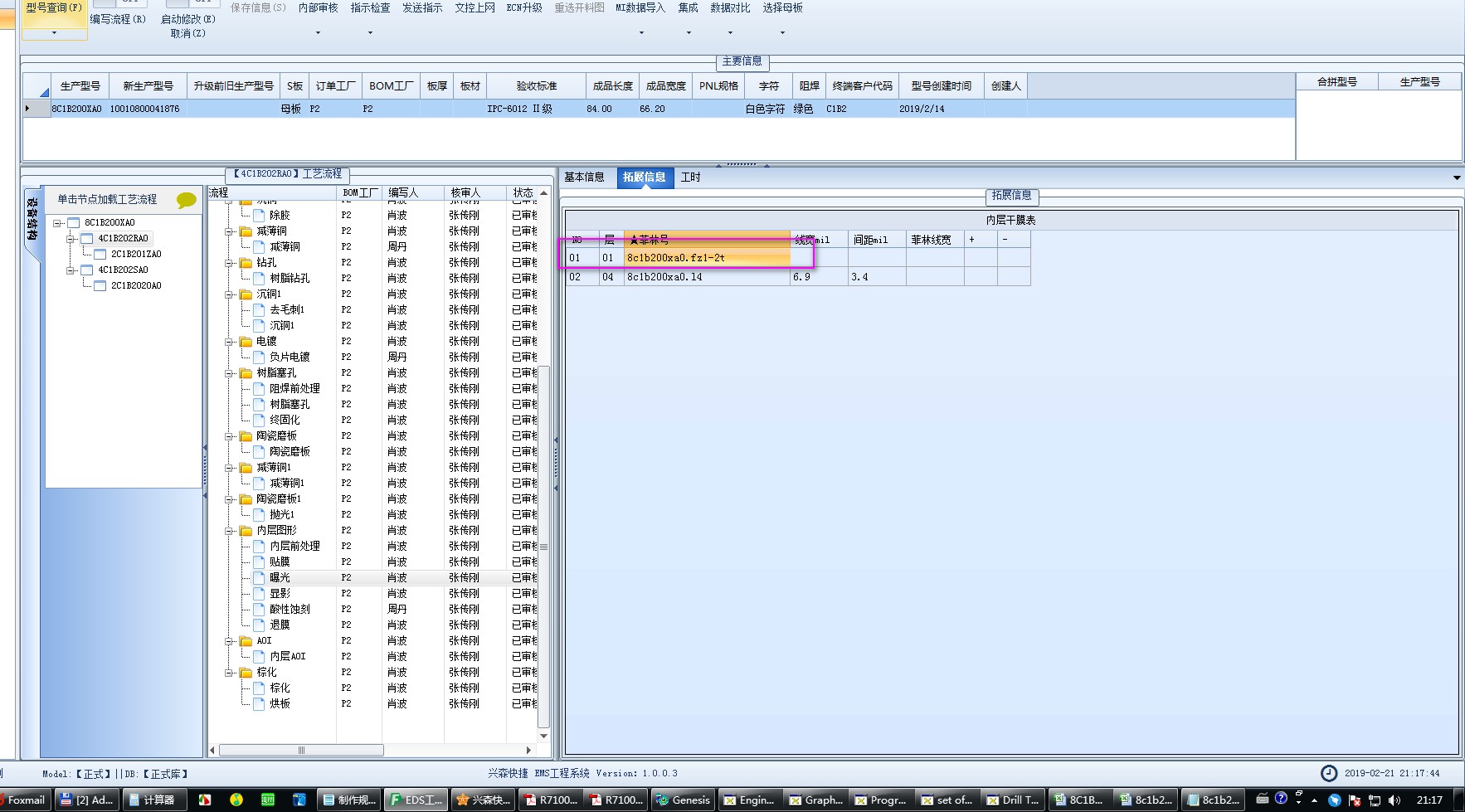The image size is (1465, 812).
Task: Click the 发送指示 toolbar command
Action: click(x=422, y=7)
